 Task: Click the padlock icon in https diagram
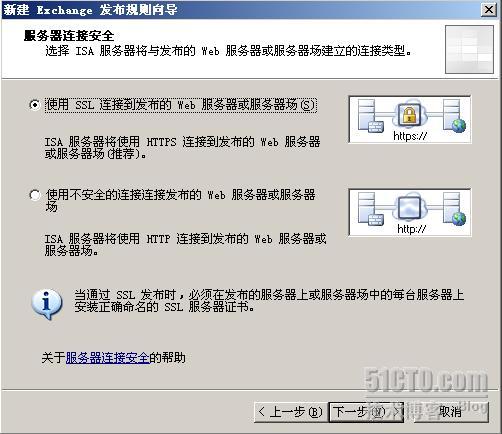click(x=410, y=115)
